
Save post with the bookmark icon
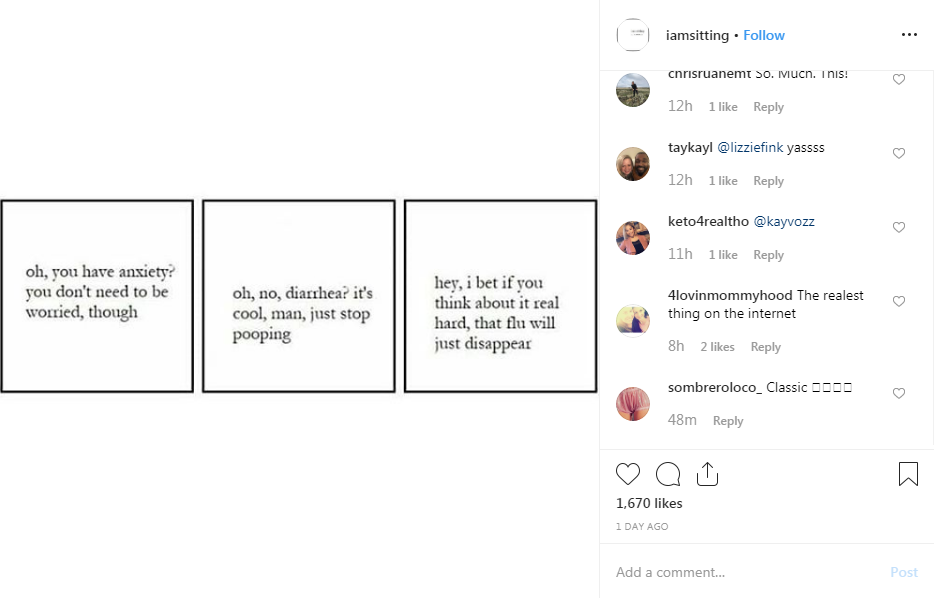coord(908,474)
